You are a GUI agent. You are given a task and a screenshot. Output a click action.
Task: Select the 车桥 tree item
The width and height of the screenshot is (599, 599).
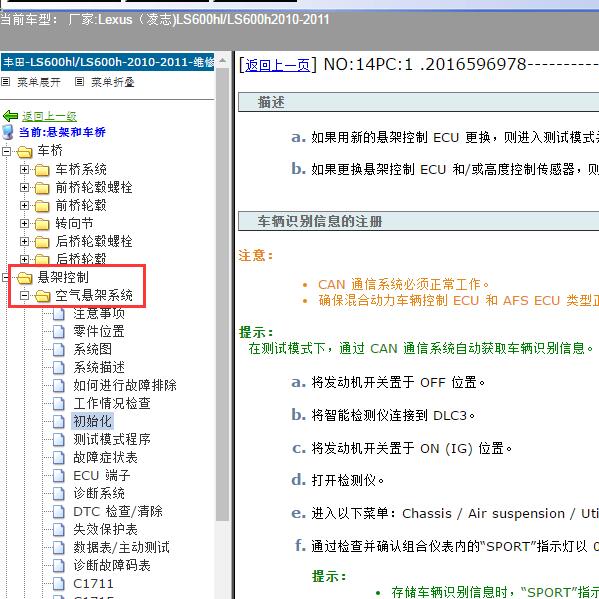(x=50, y=151)
